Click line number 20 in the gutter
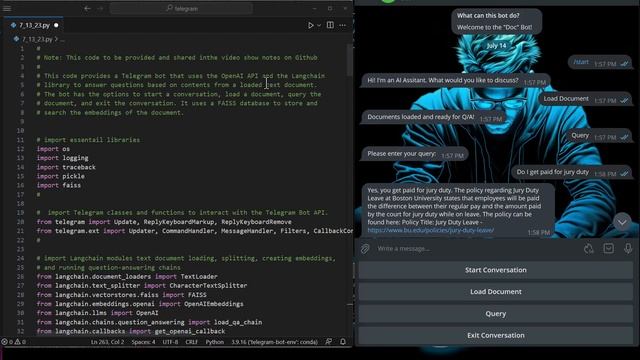The height and width of the screenshot is (360, 640). click(20, 222)
